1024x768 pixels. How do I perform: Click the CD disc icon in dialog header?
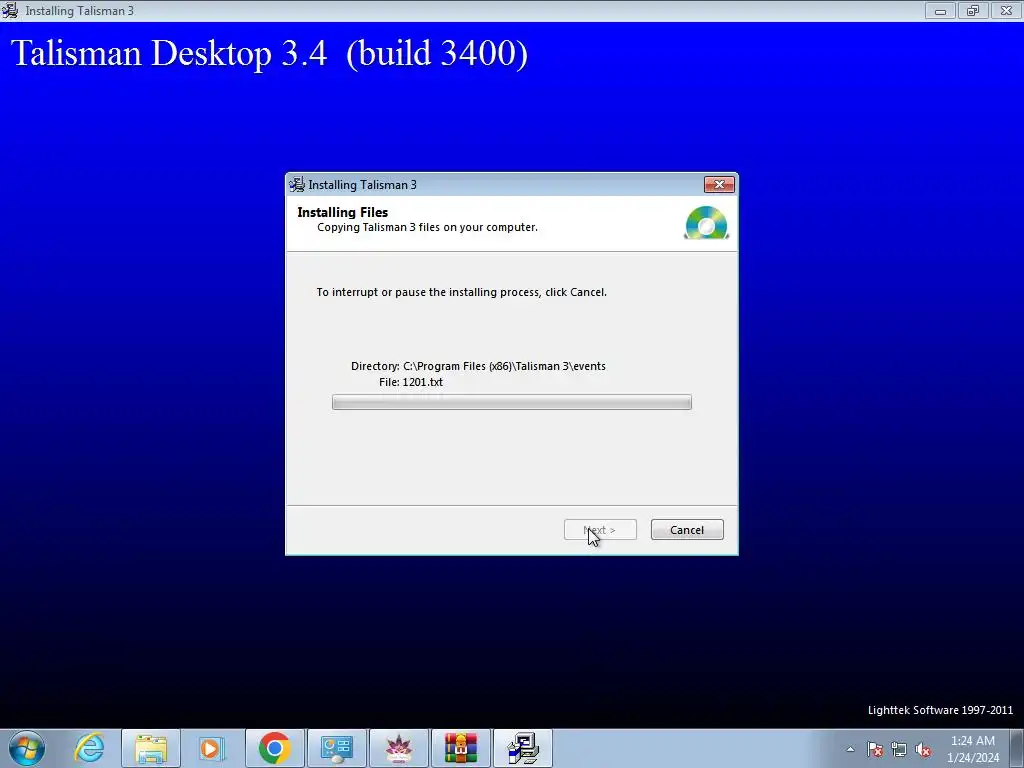[x=707, y=223]
